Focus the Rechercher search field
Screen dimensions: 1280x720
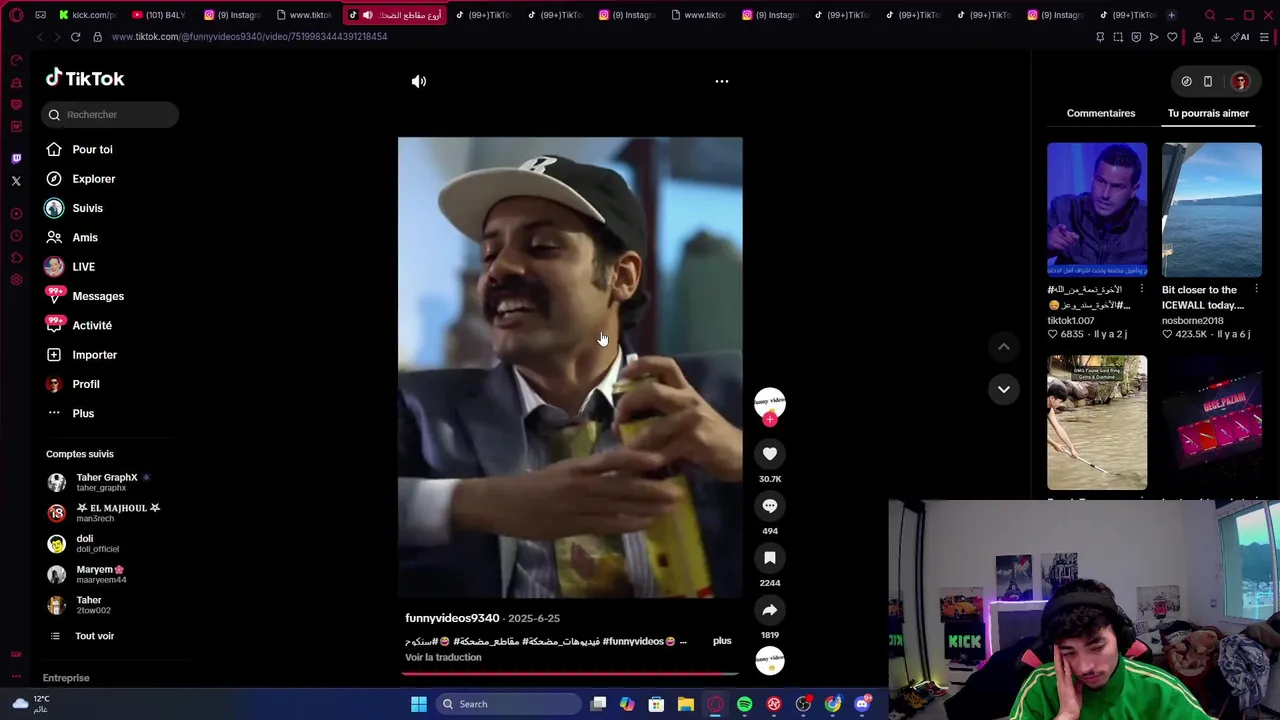point(111,115)
